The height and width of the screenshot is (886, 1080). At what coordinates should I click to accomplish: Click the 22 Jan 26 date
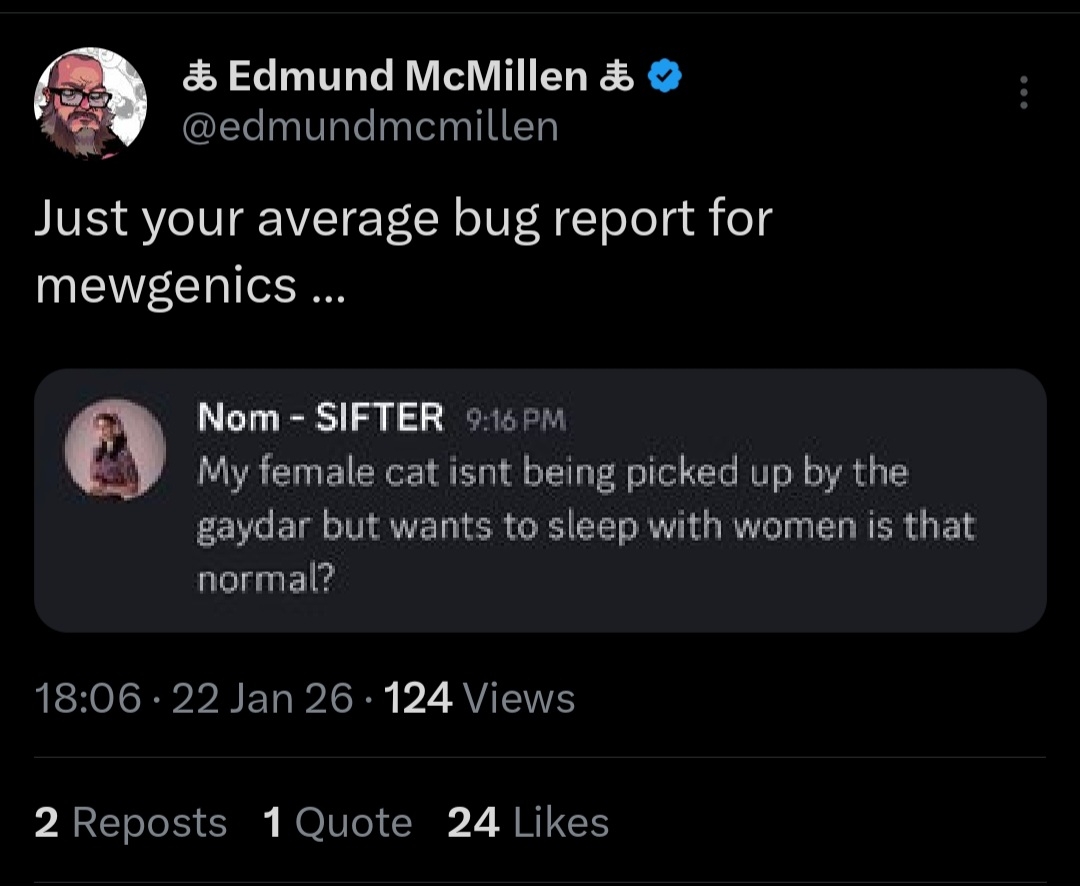point(263,698)
